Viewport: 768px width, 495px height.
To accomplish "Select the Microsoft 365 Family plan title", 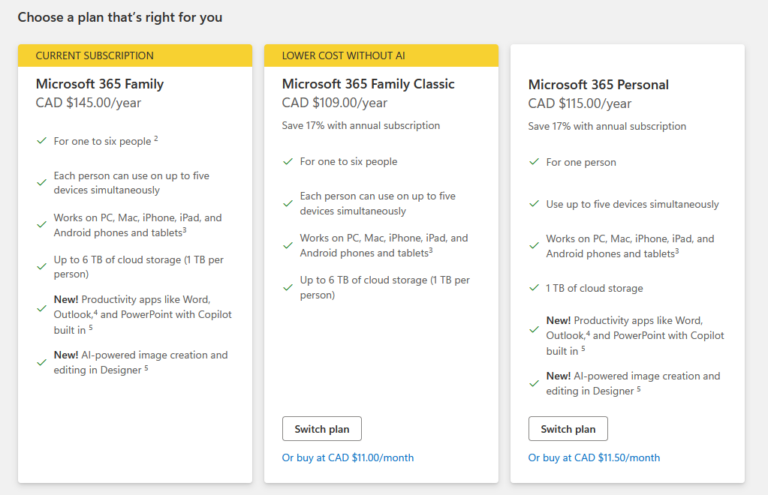I will (99, 84).
